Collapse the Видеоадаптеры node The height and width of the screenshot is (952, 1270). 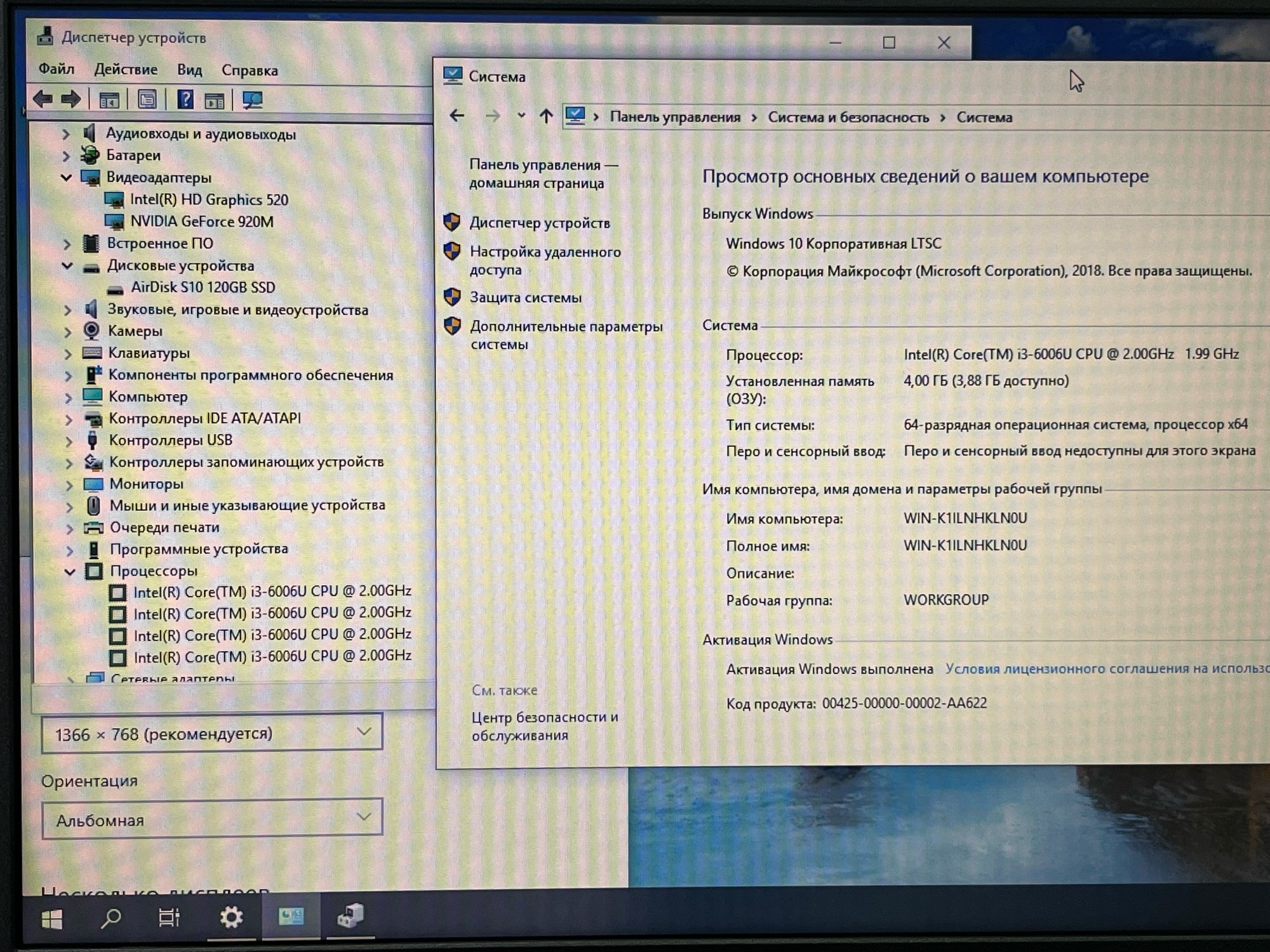coord(66,177)
